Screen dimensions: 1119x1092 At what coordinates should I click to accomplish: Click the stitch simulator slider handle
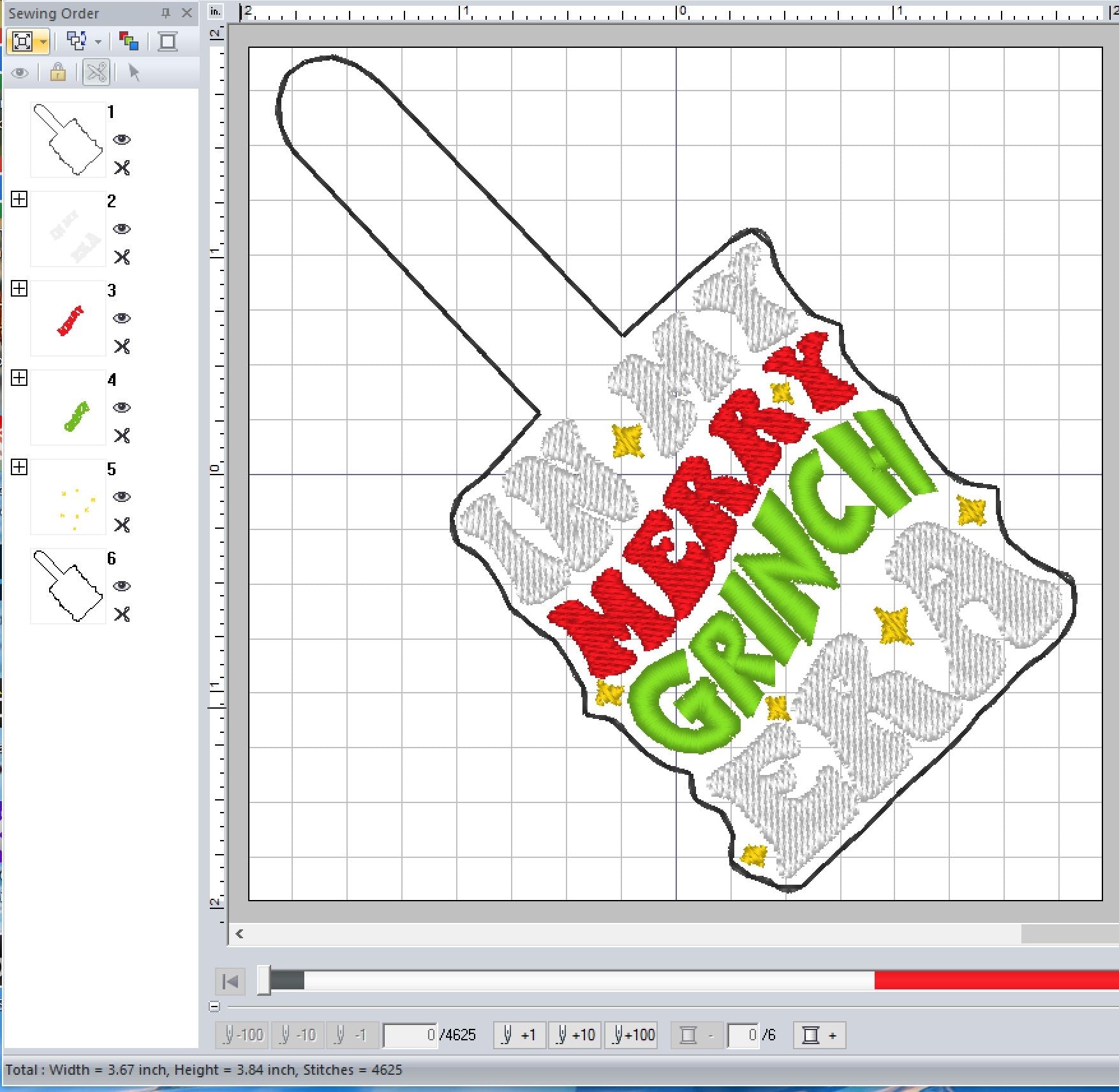[x=264, y=980]
